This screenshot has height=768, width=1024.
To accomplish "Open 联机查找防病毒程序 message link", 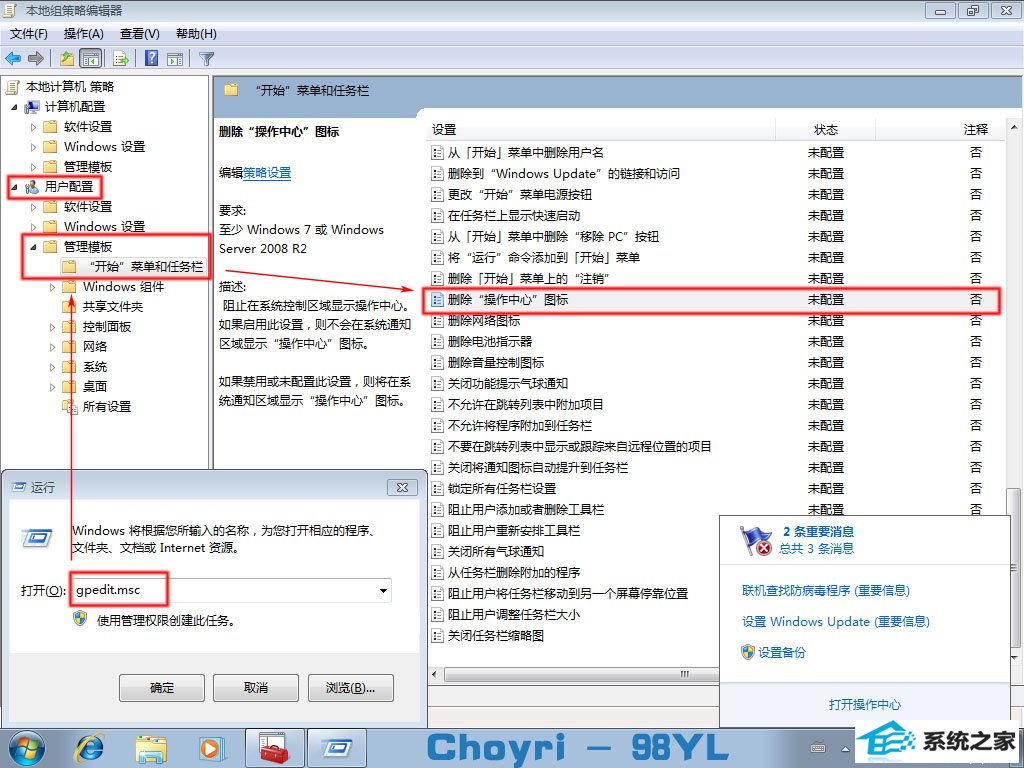I will [x=825, y=590].
